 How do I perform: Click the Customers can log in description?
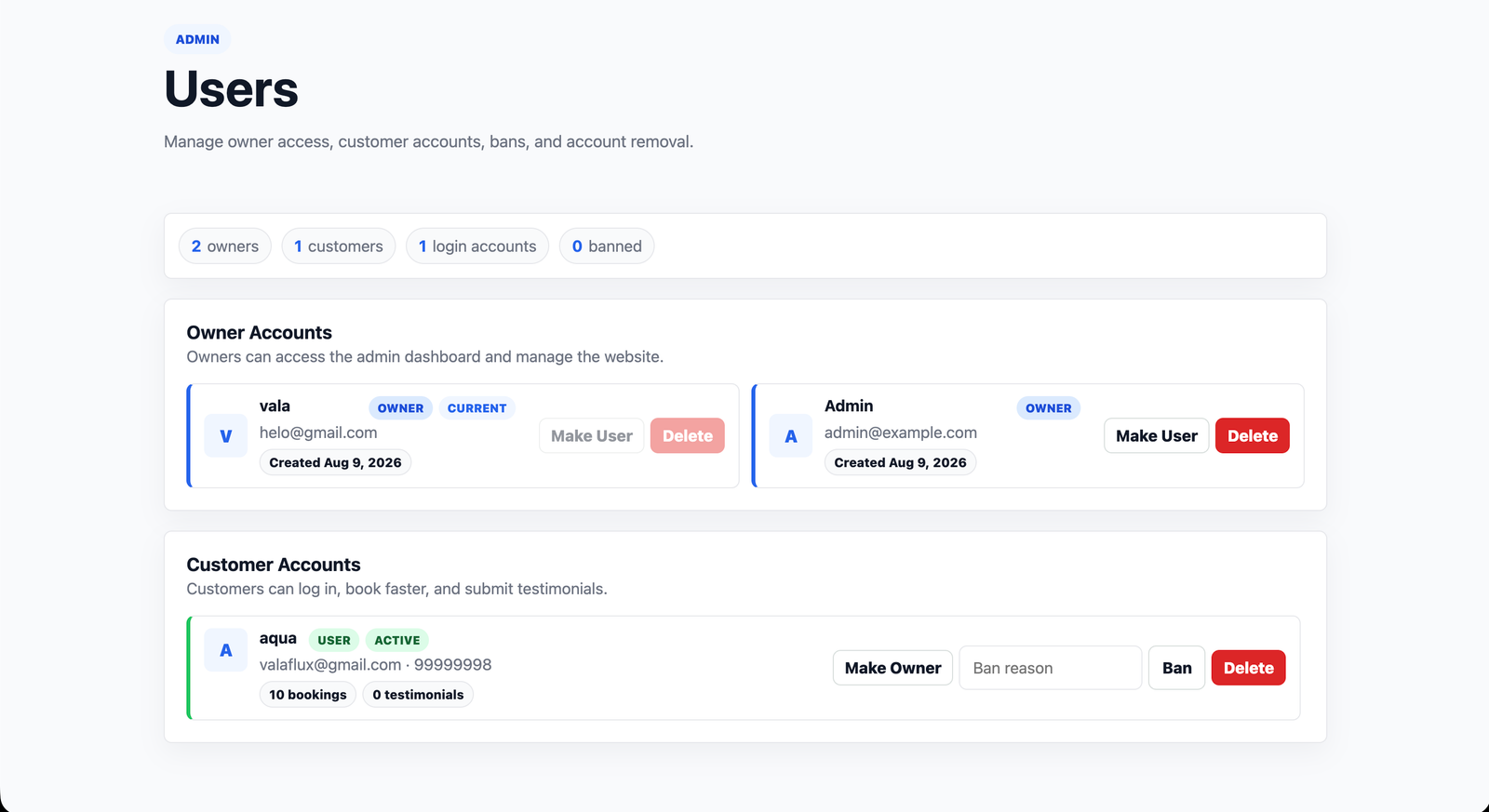pyautogui.click(x=396, y=589)
